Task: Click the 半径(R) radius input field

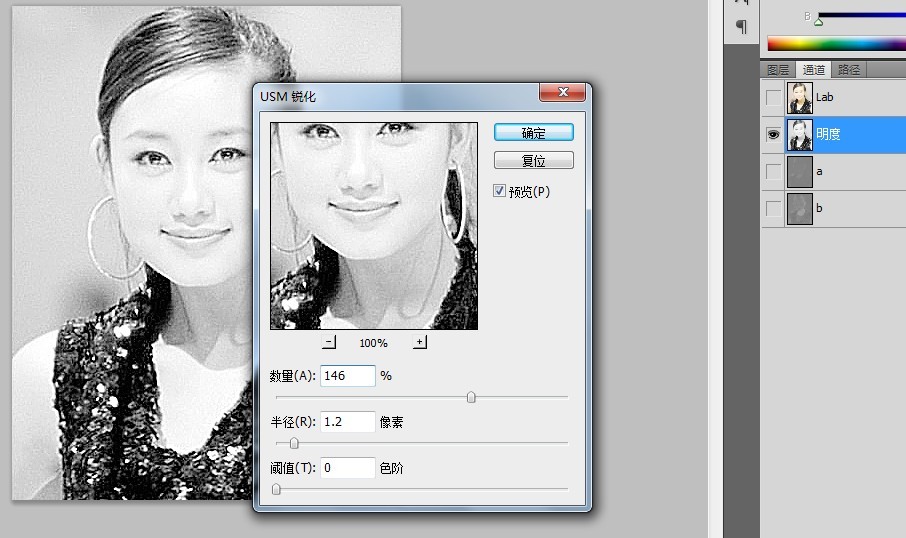Action: pyautogui.click(x=347, y=422)
